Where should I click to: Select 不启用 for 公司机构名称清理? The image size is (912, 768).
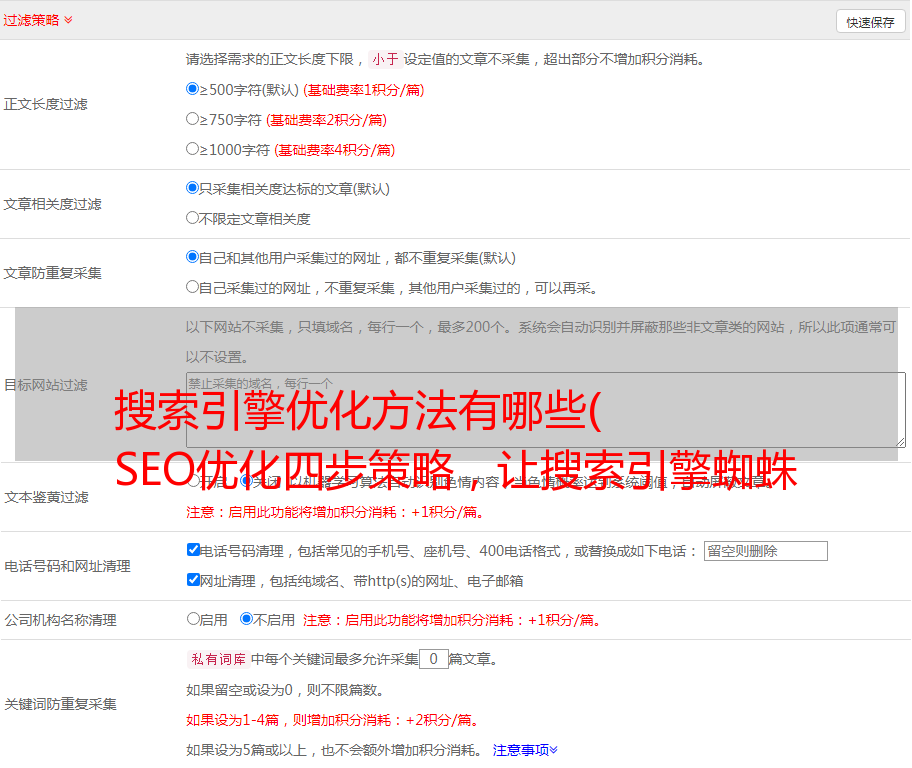(246, 619)
